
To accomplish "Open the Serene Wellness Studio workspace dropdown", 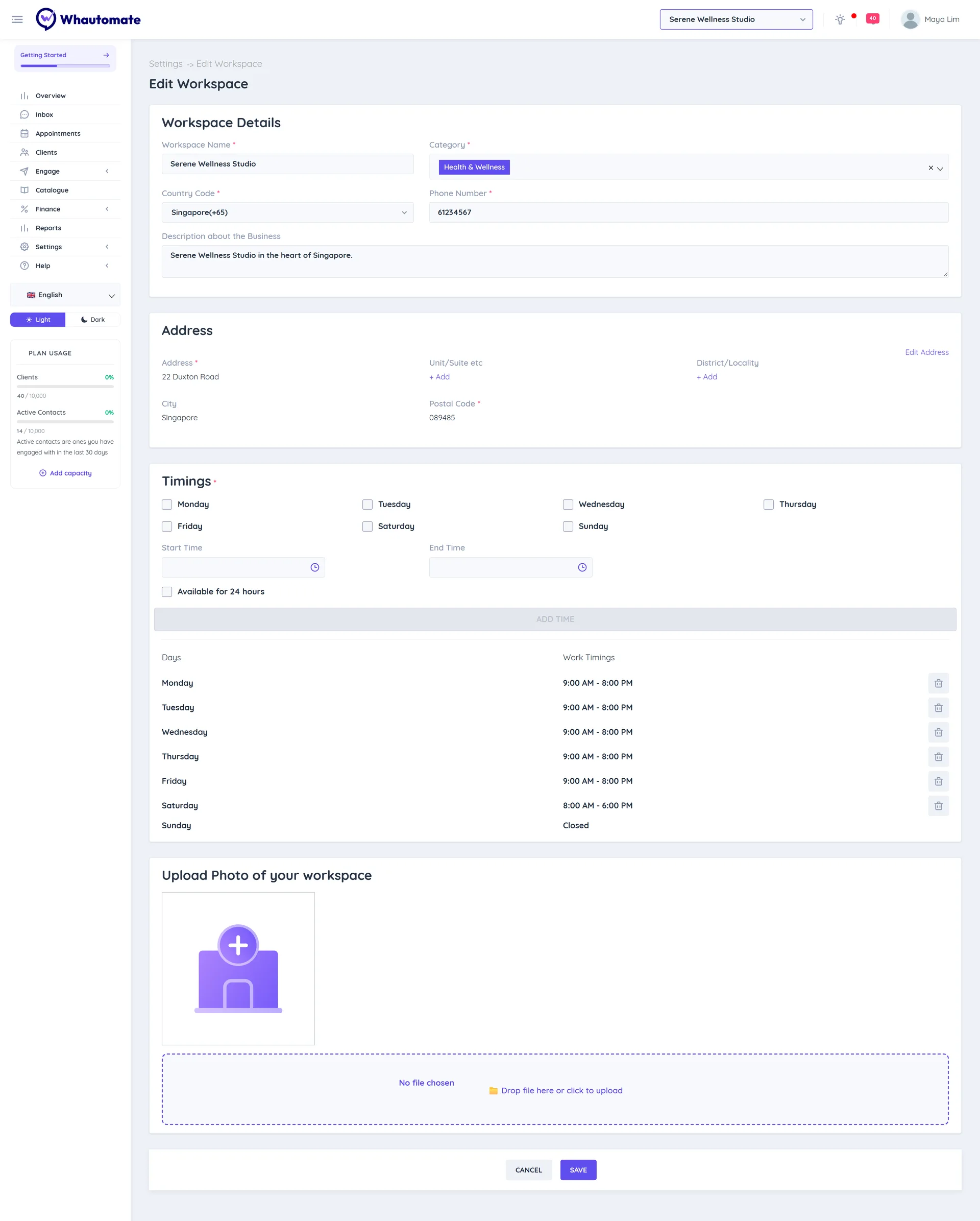I will [x=736, y=19].
